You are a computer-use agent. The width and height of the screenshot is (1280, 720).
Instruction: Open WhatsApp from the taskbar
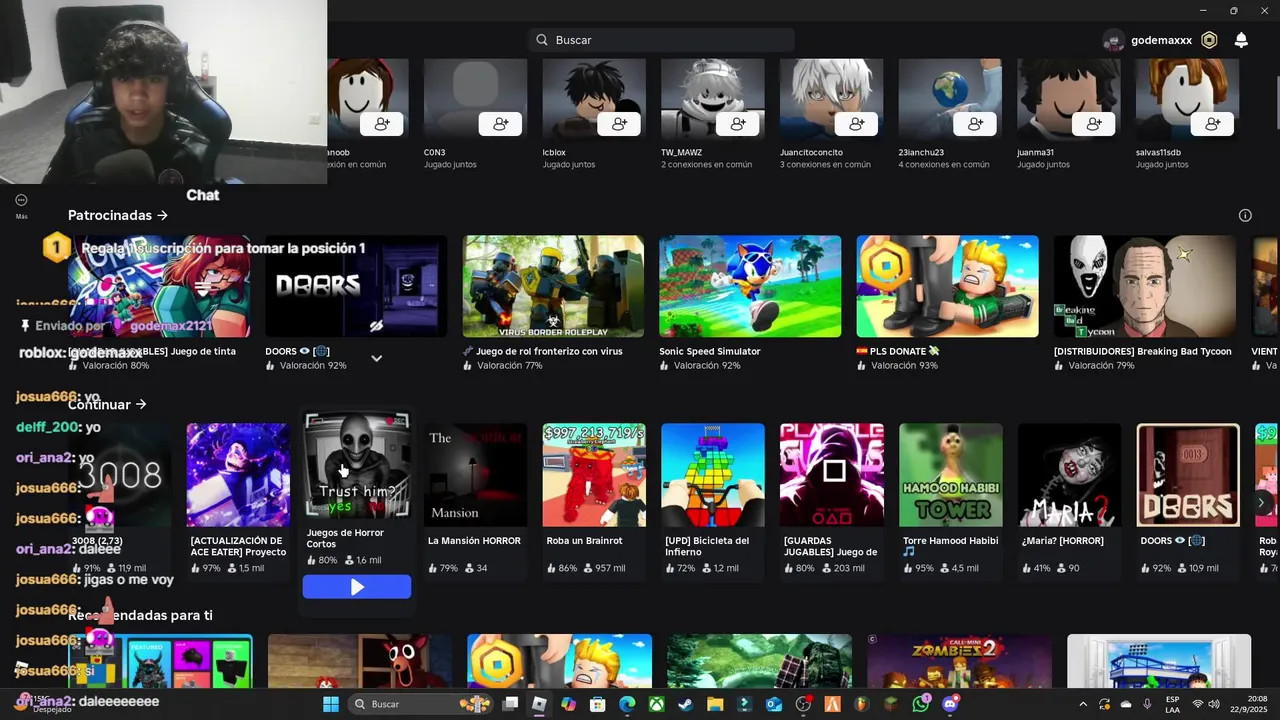921,704
